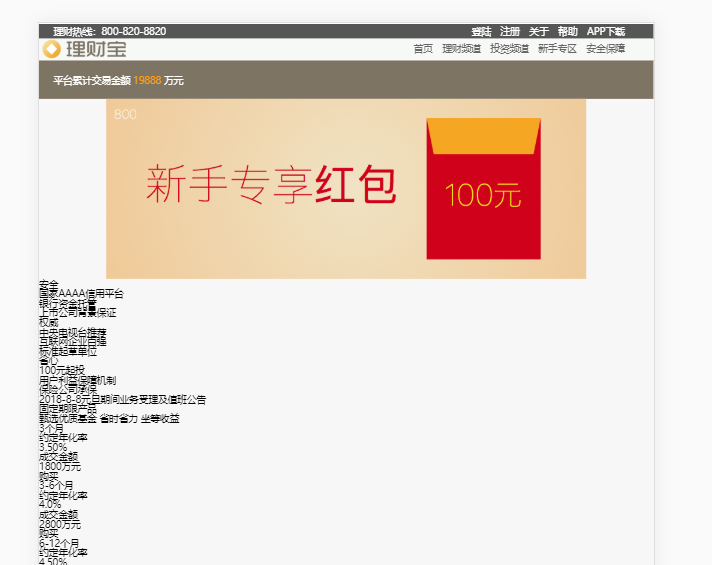Click the 2800万元 amount
Viewport: 712px width, 565px height.
pos(60,525)
